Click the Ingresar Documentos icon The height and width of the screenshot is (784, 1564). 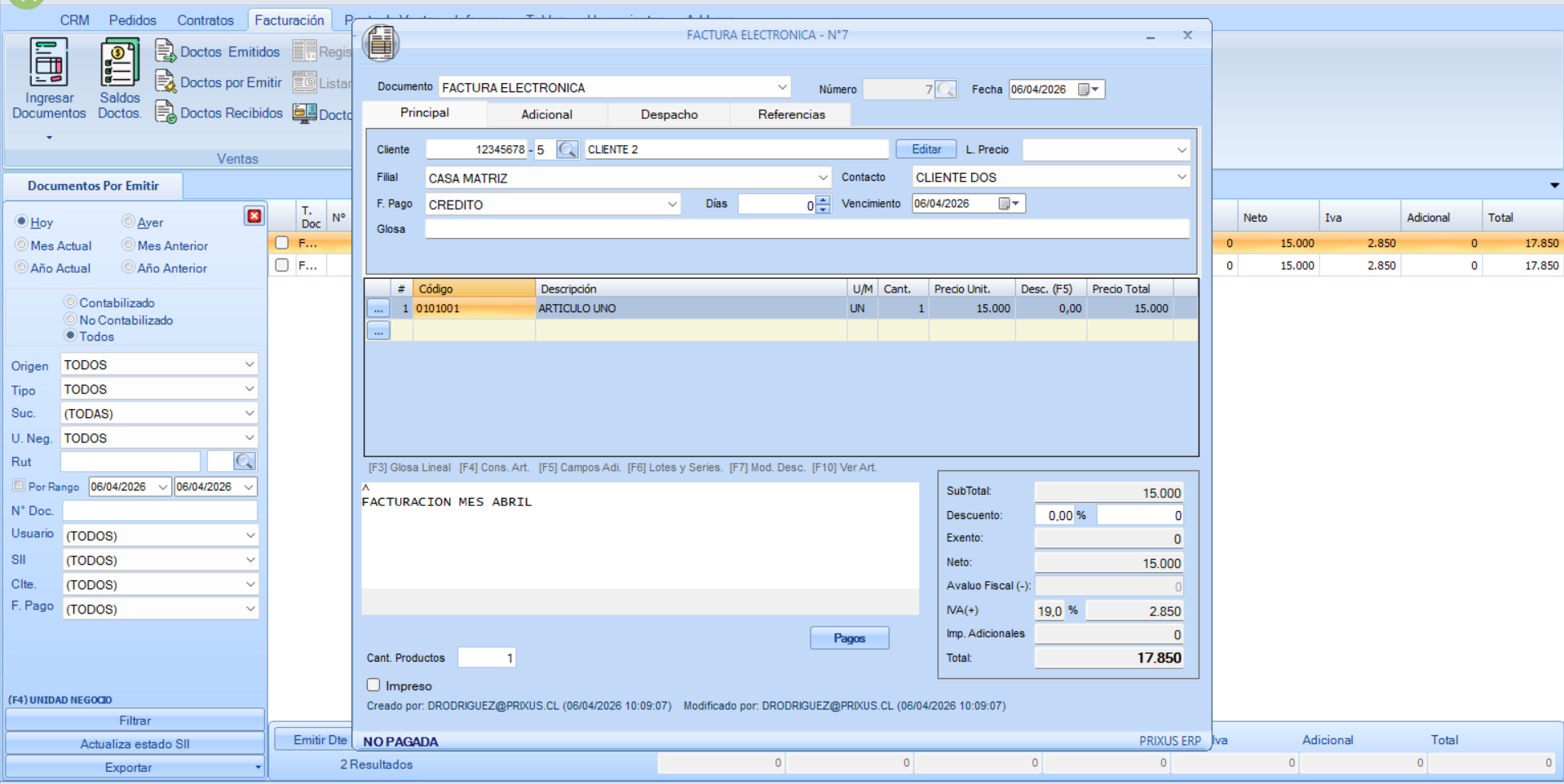tap(48, 64)
